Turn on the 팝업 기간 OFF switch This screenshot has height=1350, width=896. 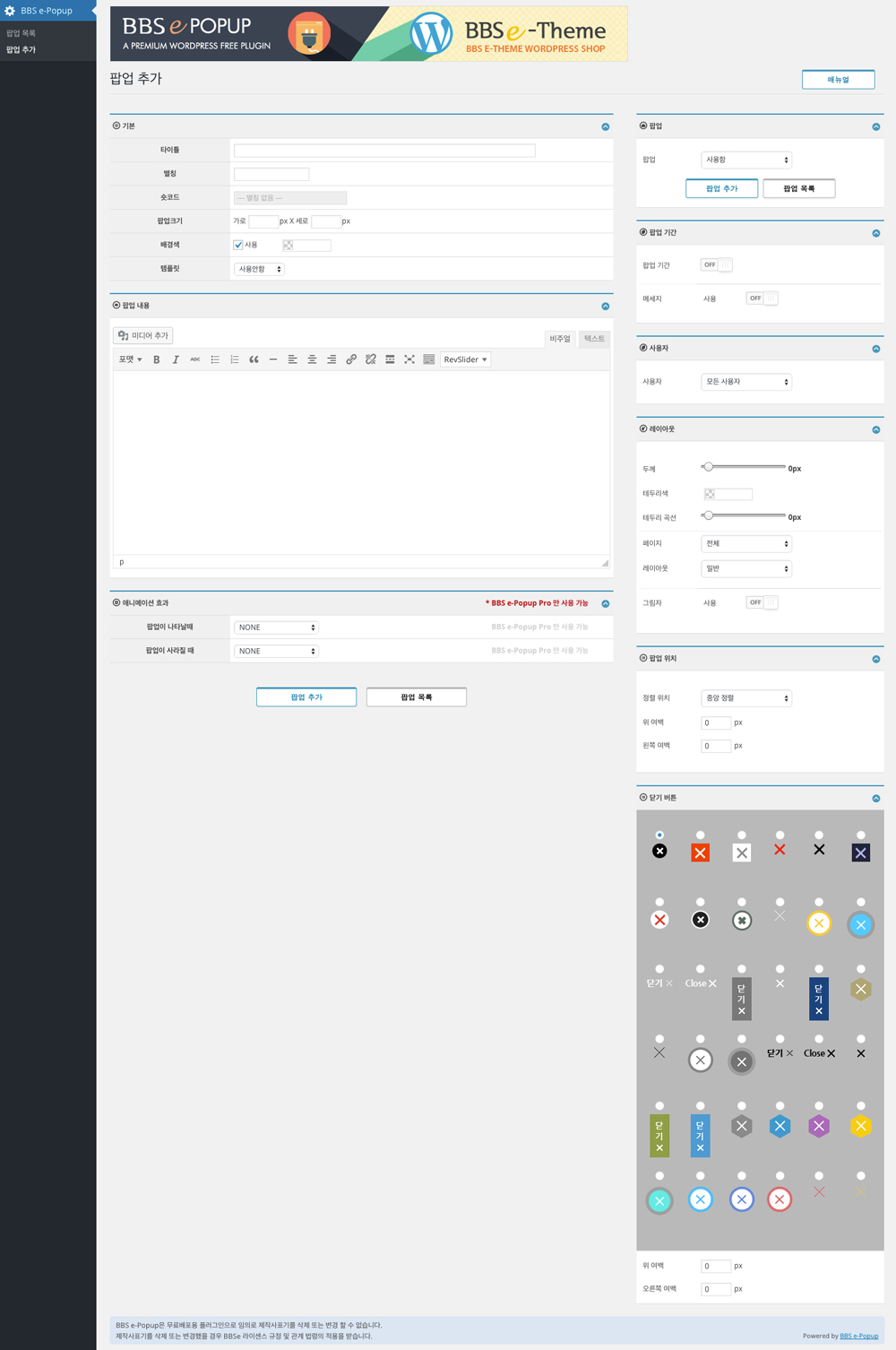click(x=717, y=264)
